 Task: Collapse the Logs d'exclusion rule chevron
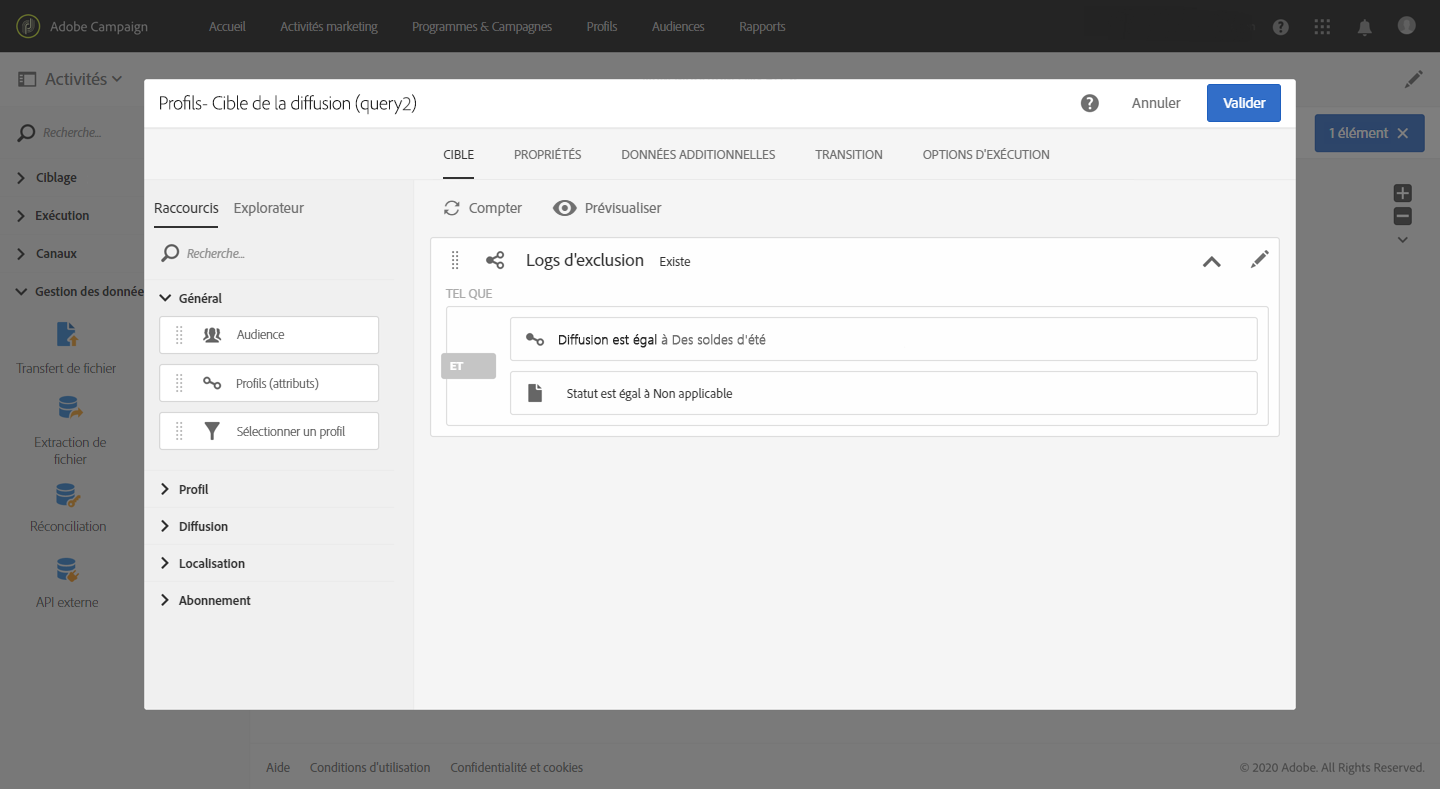coord(1211,262)
